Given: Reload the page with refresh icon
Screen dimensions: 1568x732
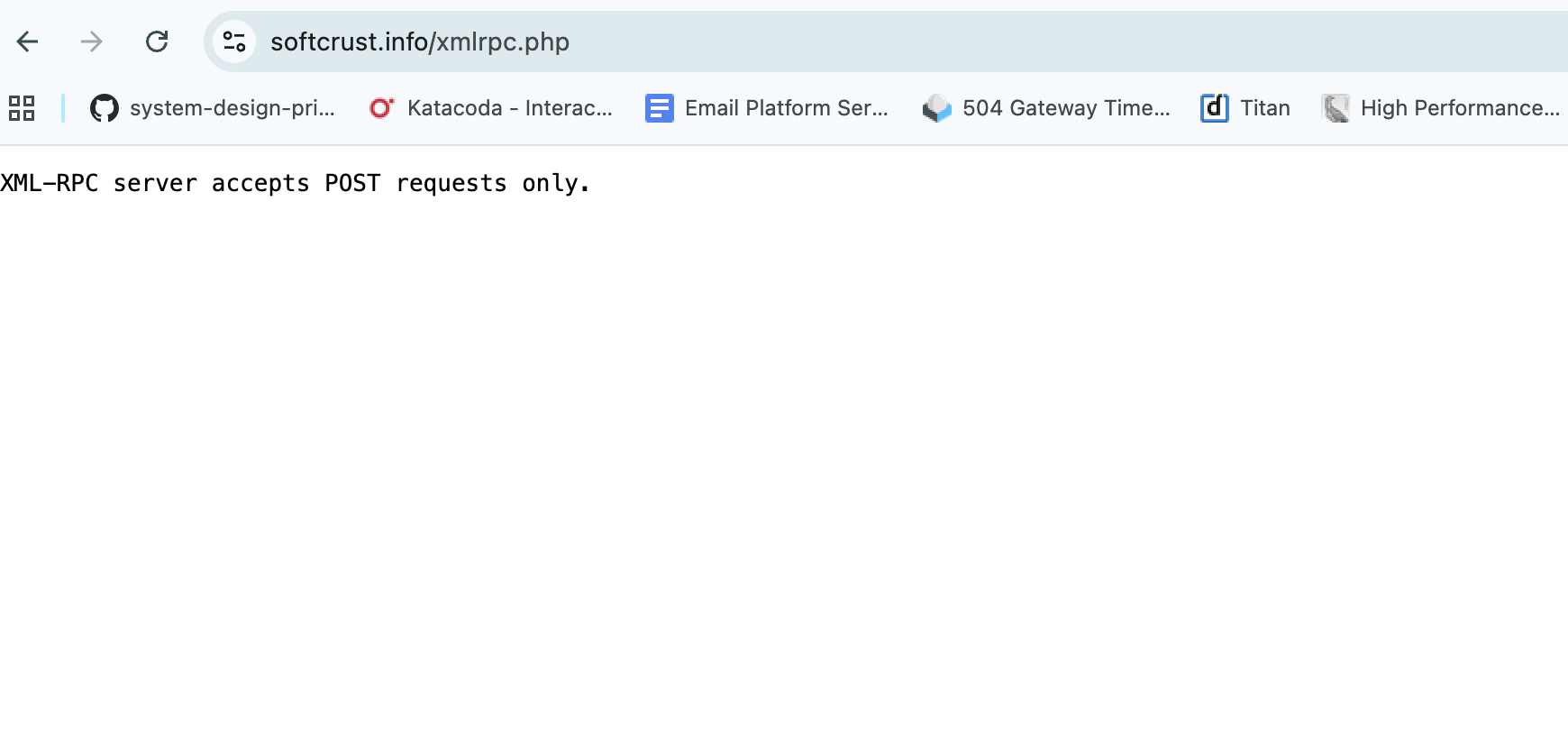Looking at the screenshot, I should pyautogui.click(x=157, y=41).
